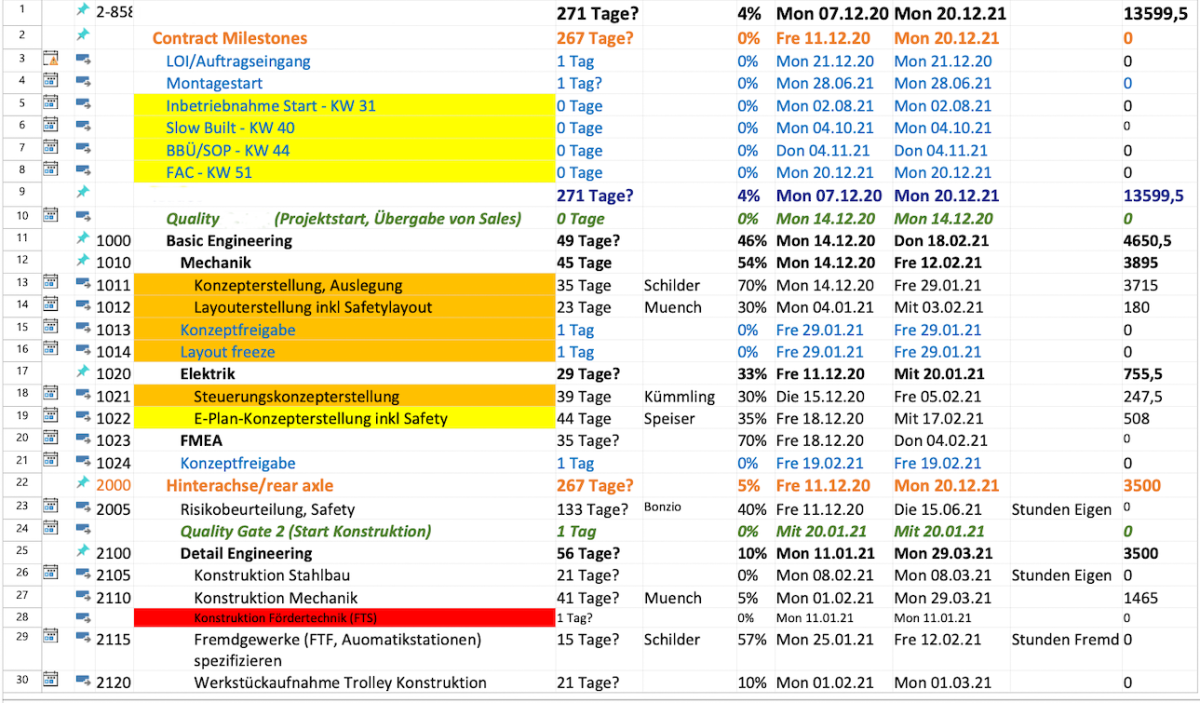Click the calendar icon on the FAC - KW 51 row
The height and width of the screenshot is (703, 1200).
pos(51,172)
